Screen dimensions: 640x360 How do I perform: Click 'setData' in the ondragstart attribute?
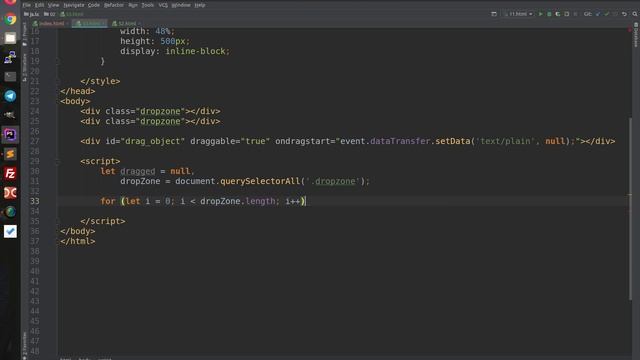point(453,141)
